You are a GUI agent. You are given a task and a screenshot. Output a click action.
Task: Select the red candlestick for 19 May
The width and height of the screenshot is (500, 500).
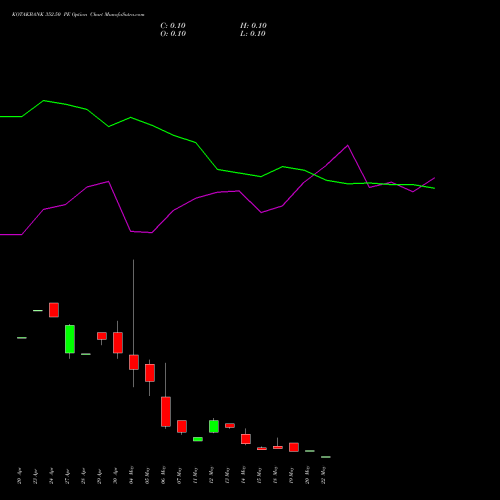coord(294,447)
